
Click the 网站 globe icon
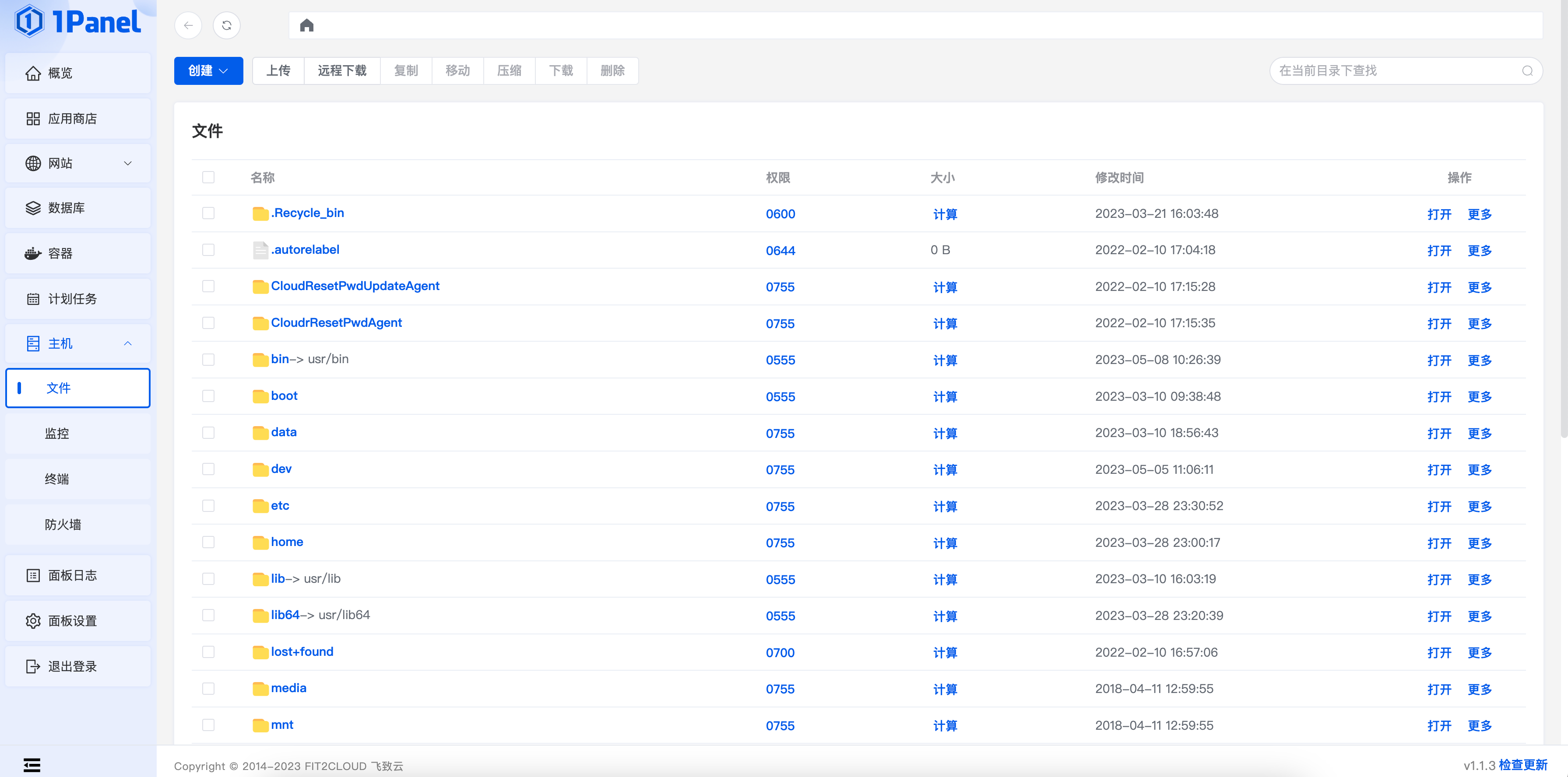pos(33,163)
